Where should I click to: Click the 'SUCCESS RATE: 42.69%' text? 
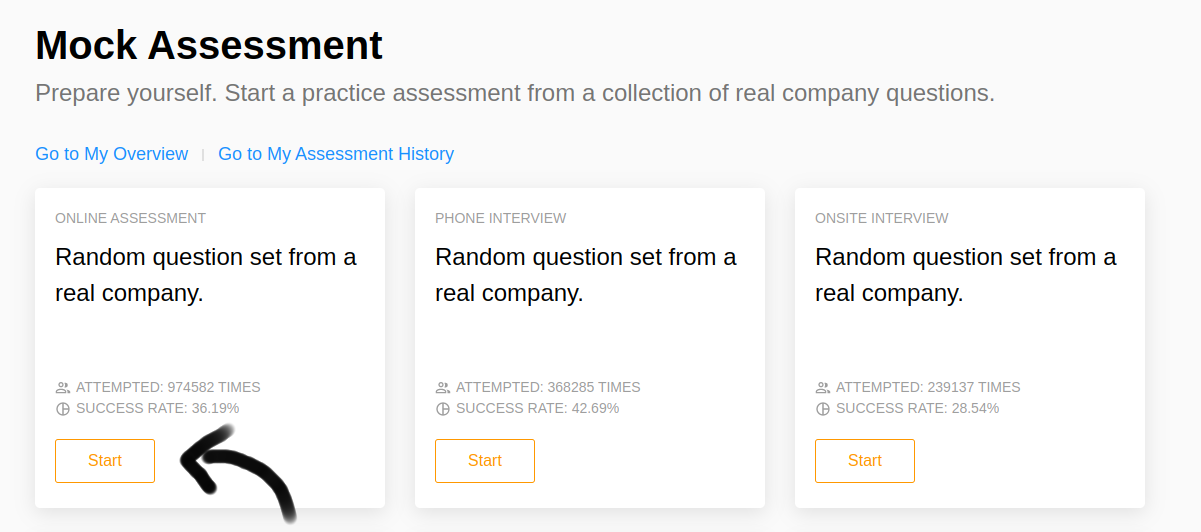click(537, 409)
